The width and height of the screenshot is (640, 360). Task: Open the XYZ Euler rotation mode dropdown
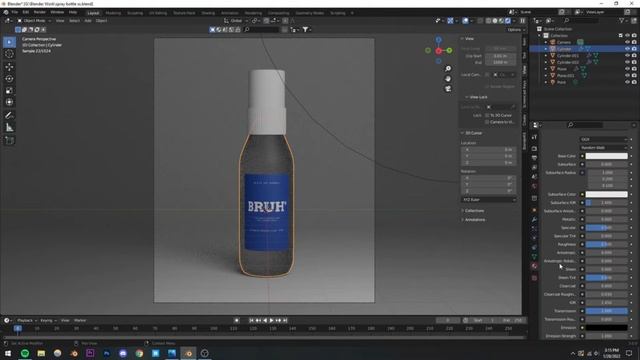pyautogui.click(x=489, y=200)
